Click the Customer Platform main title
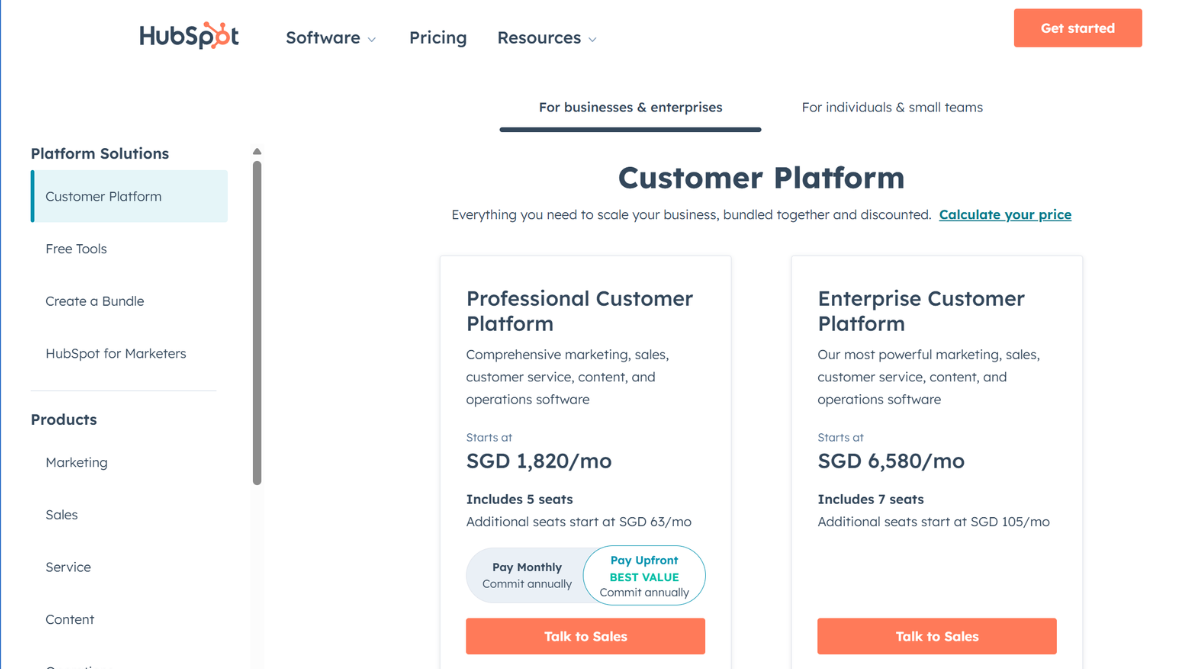Image resolution: width=1199 pixels, height=669 pixels. pos(761,177)
